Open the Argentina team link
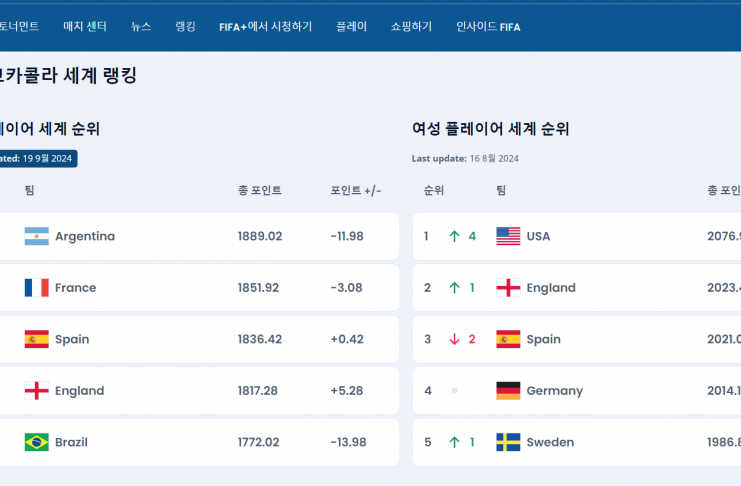The image size is (741, 486). pyautogui.click(x=85, y=237)
